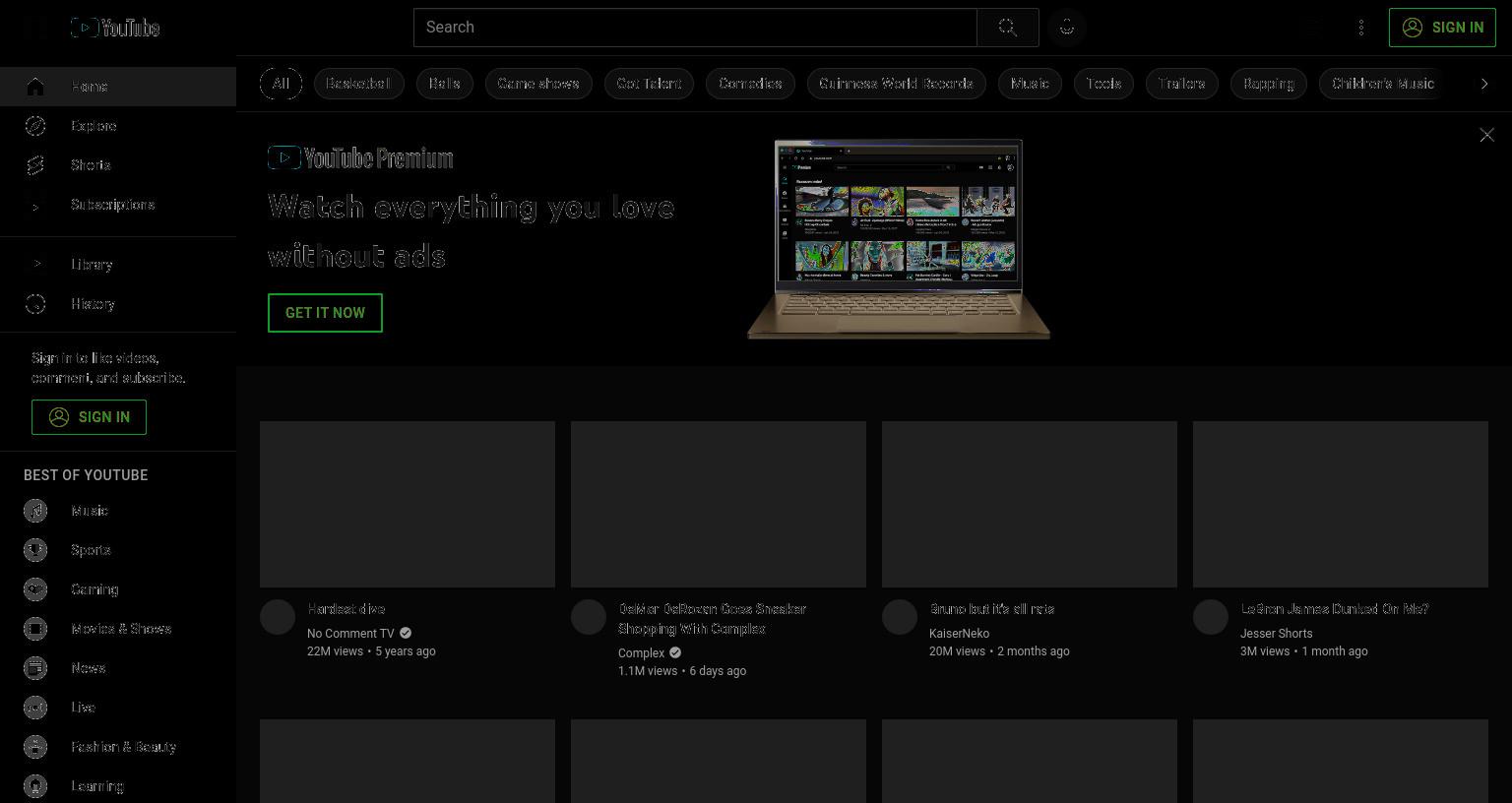Open the DeMar DeRozan sneaker video thumbnail
Viewport: 1512px width, 803px height.
[x=719, y=505]
